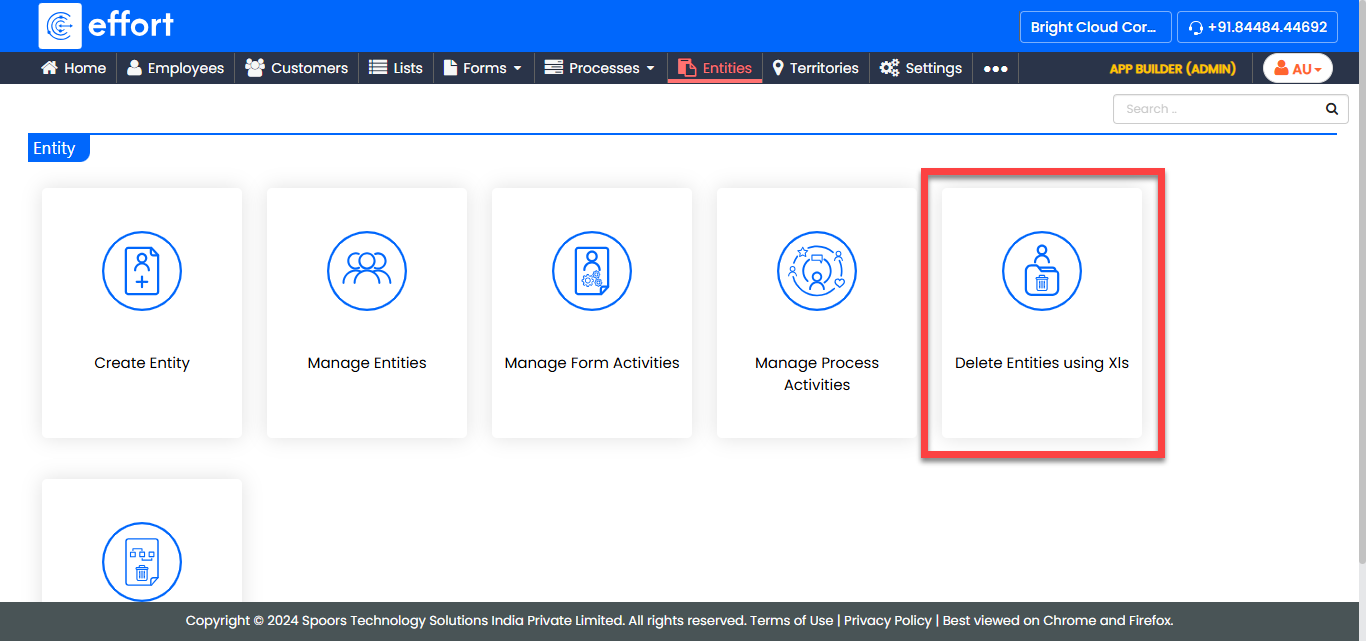Screen dimensions: 1366x641
Task: Click the Delete Entities using Xls icon
Action: pyautogui.click(x=1042, y=271)
